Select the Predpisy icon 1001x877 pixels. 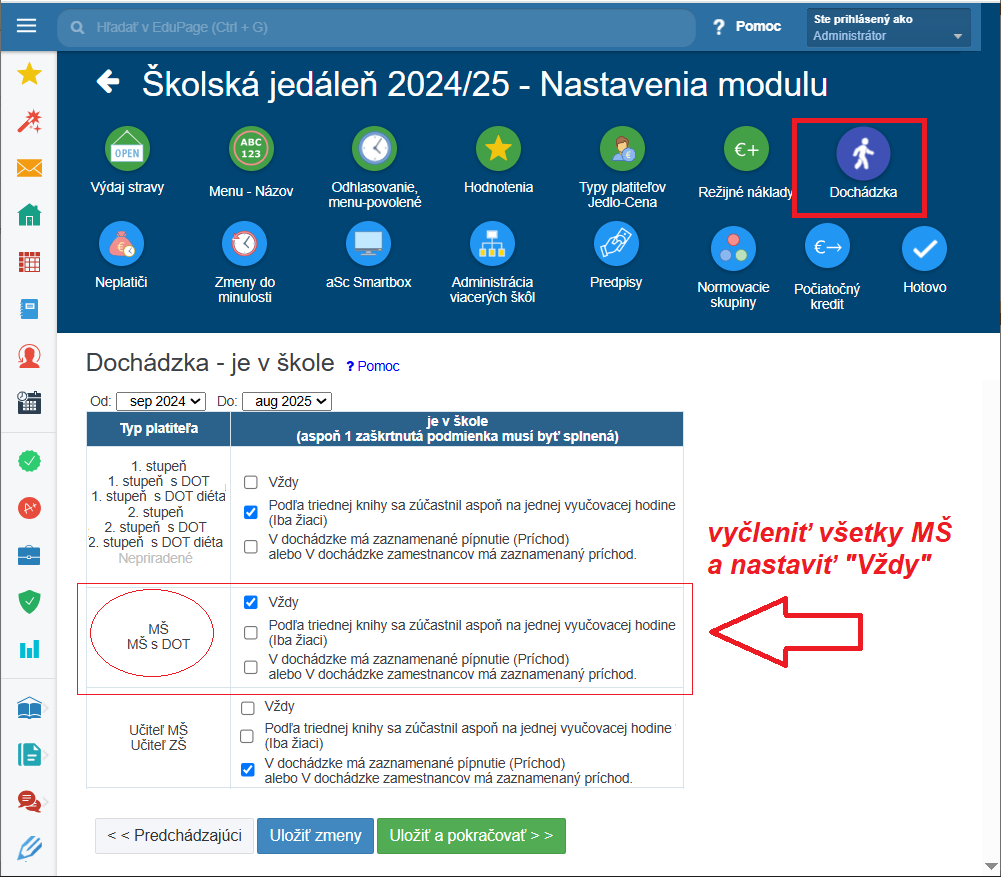coord(616,244)
